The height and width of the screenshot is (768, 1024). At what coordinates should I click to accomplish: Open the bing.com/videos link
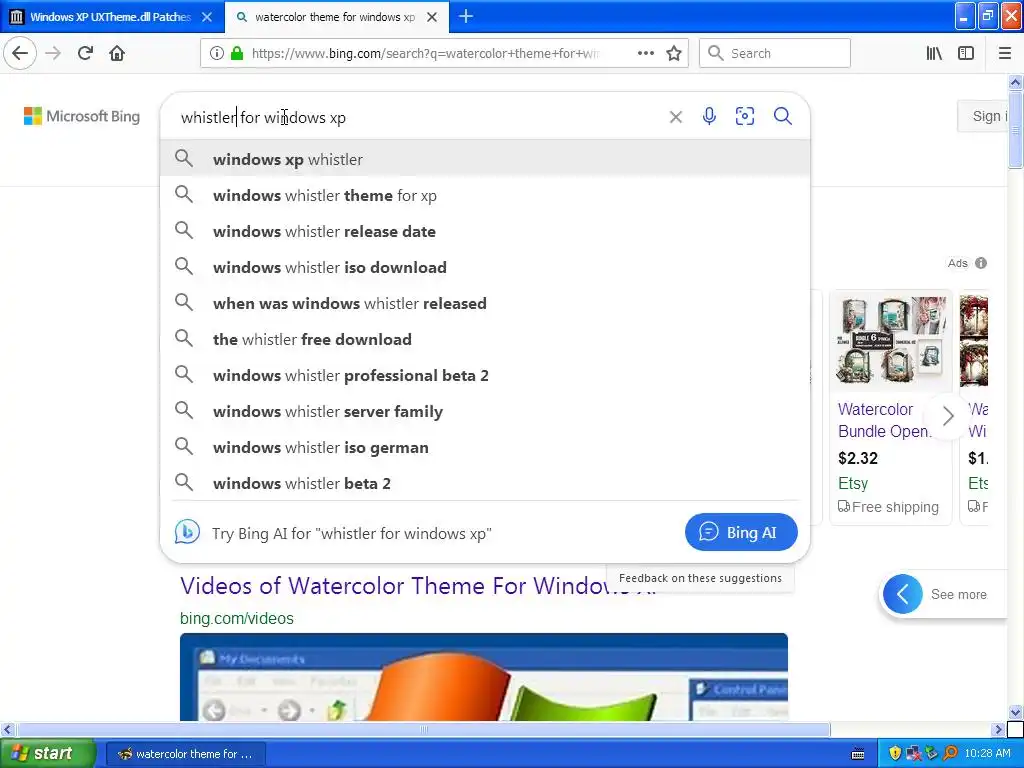[x=236, y=618]
